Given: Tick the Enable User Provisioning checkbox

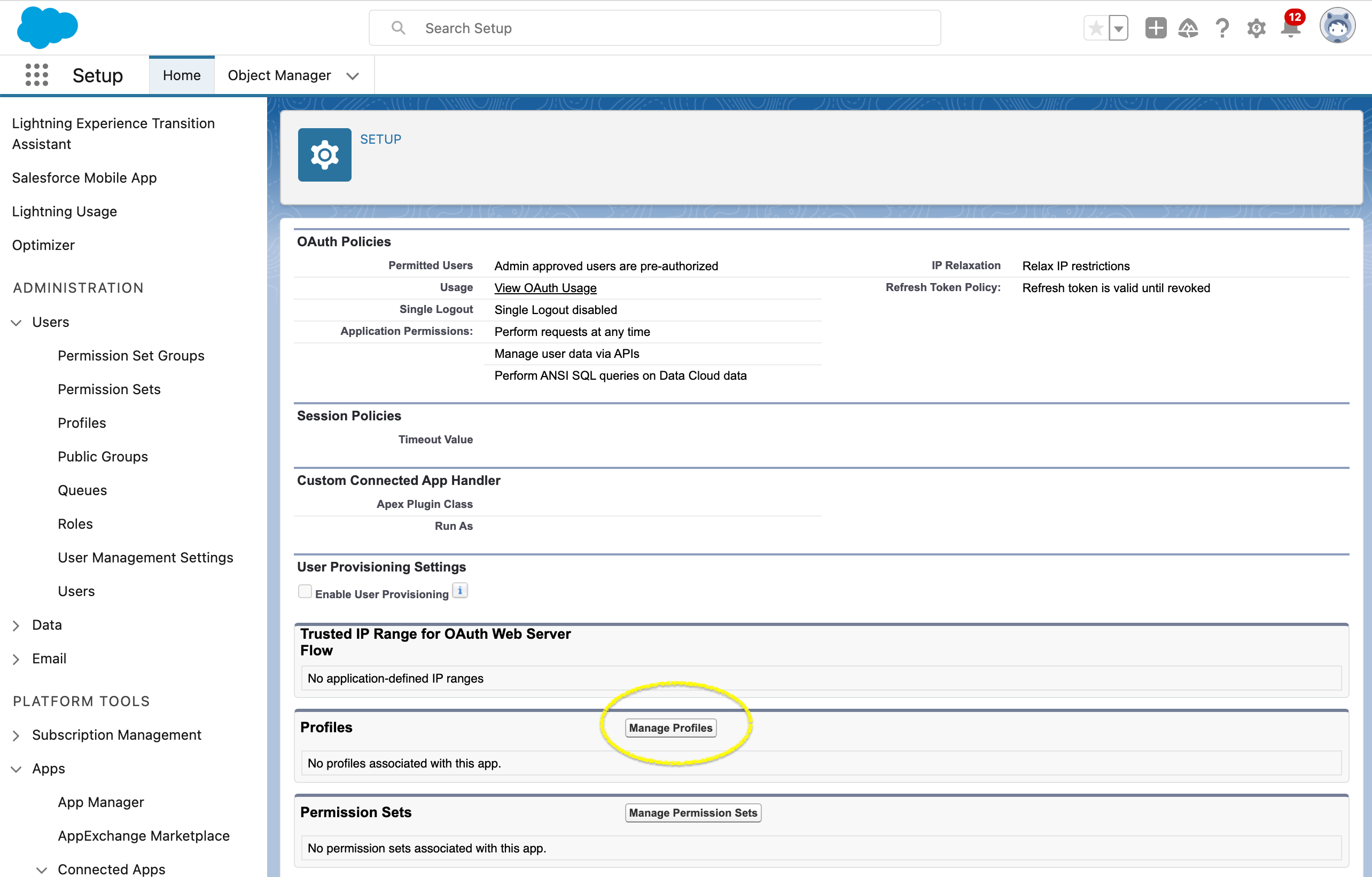Looking at the screenshot, I should pyautogui.click(x=305, y=592).
